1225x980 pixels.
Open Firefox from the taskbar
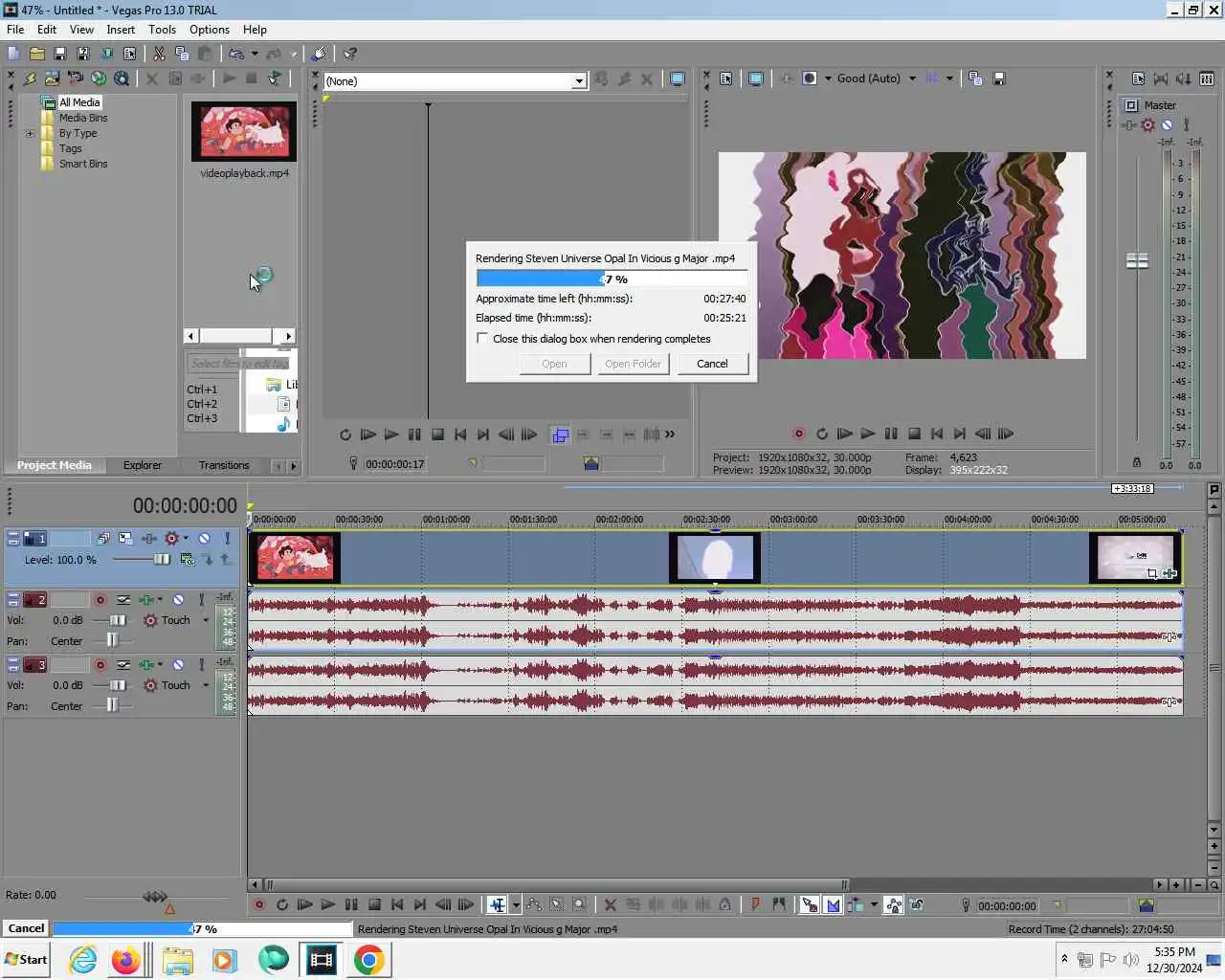coord(125,960)
